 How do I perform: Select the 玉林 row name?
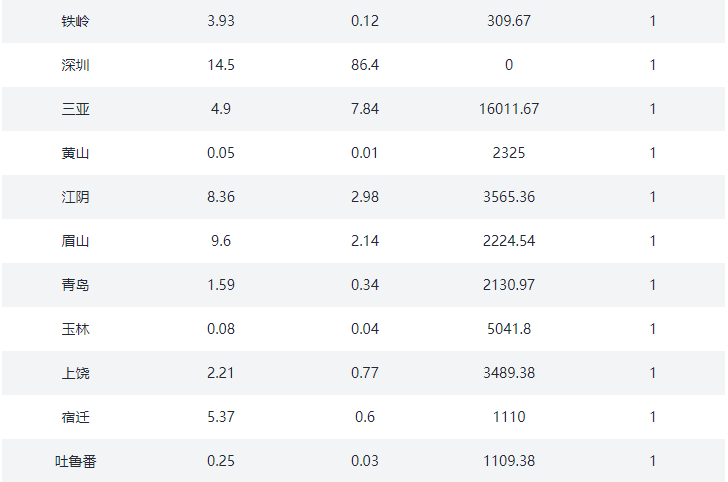[75, 329]
